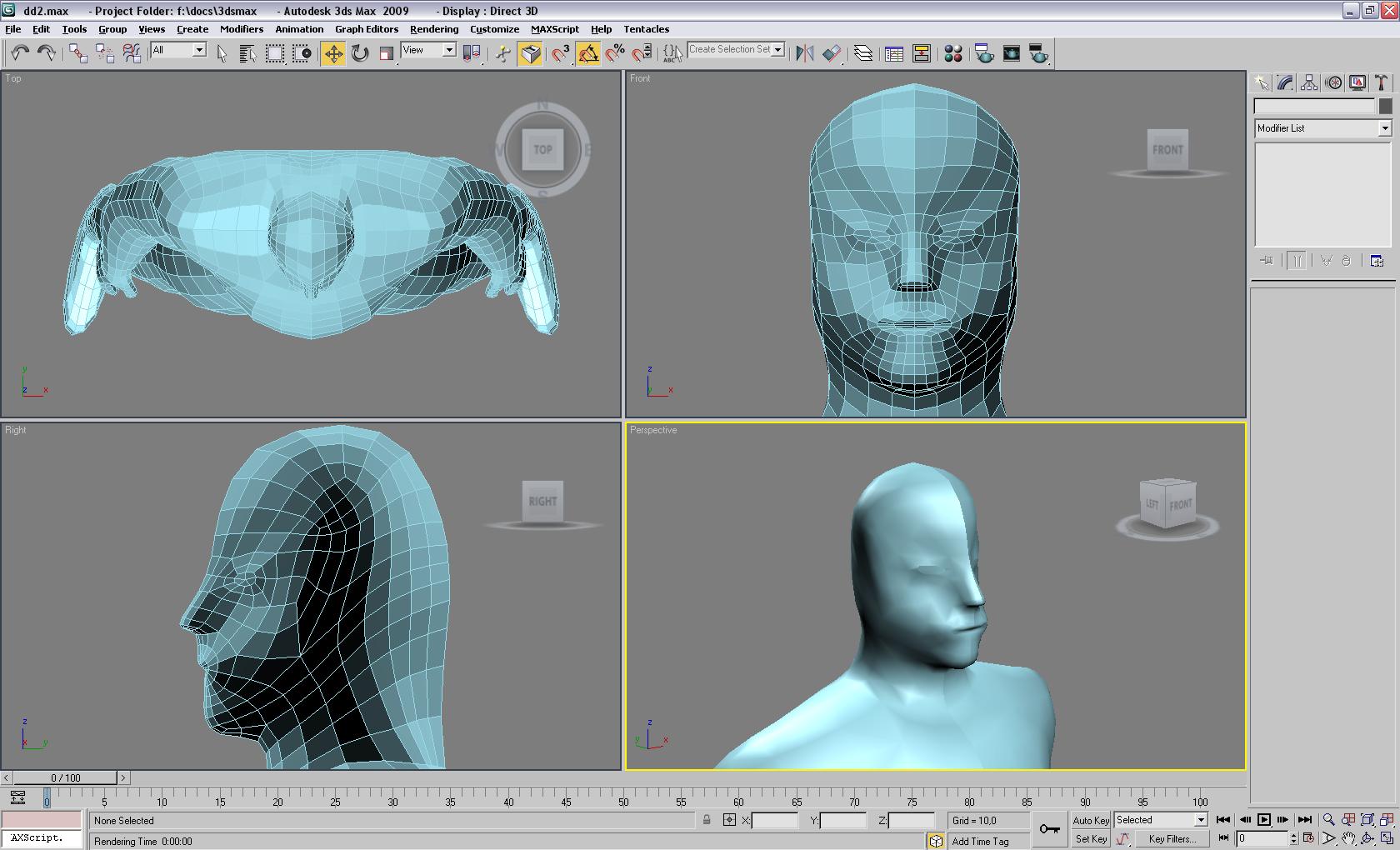
Task: Open the Rendered Frame Window
Action: (1012, 53)
